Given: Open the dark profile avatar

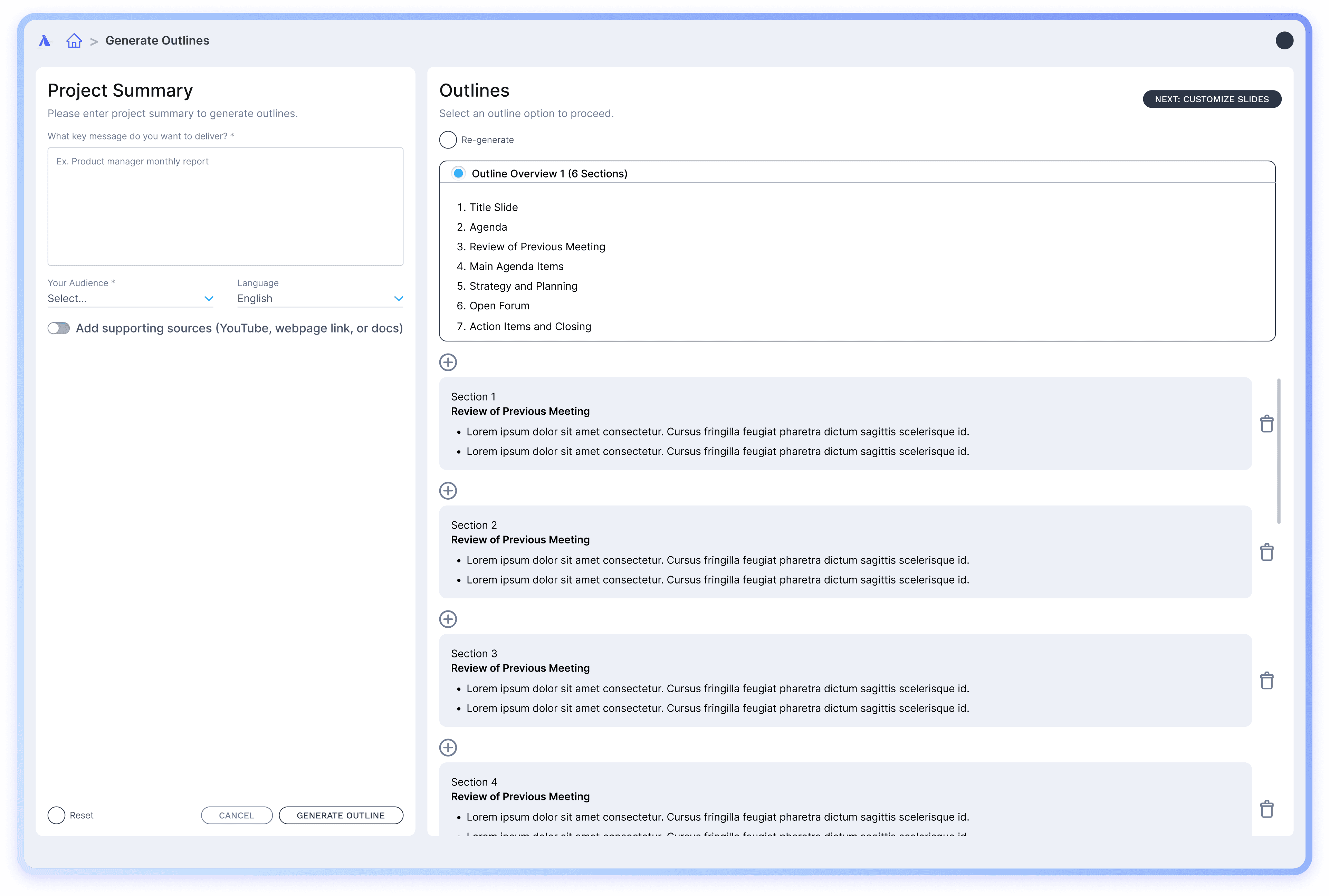Looking at the screenshot, I should click(1284, 41).
